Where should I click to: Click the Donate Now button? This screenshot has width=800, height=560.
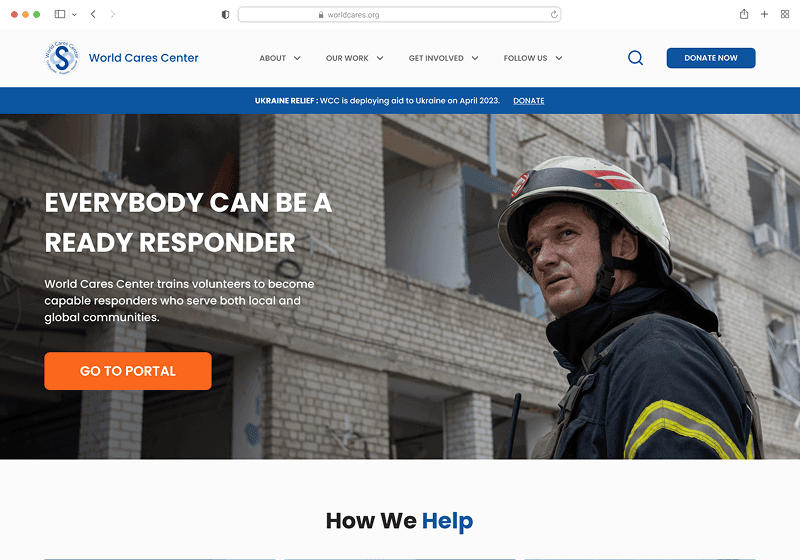pyautogui.click(x=711, y=58)
